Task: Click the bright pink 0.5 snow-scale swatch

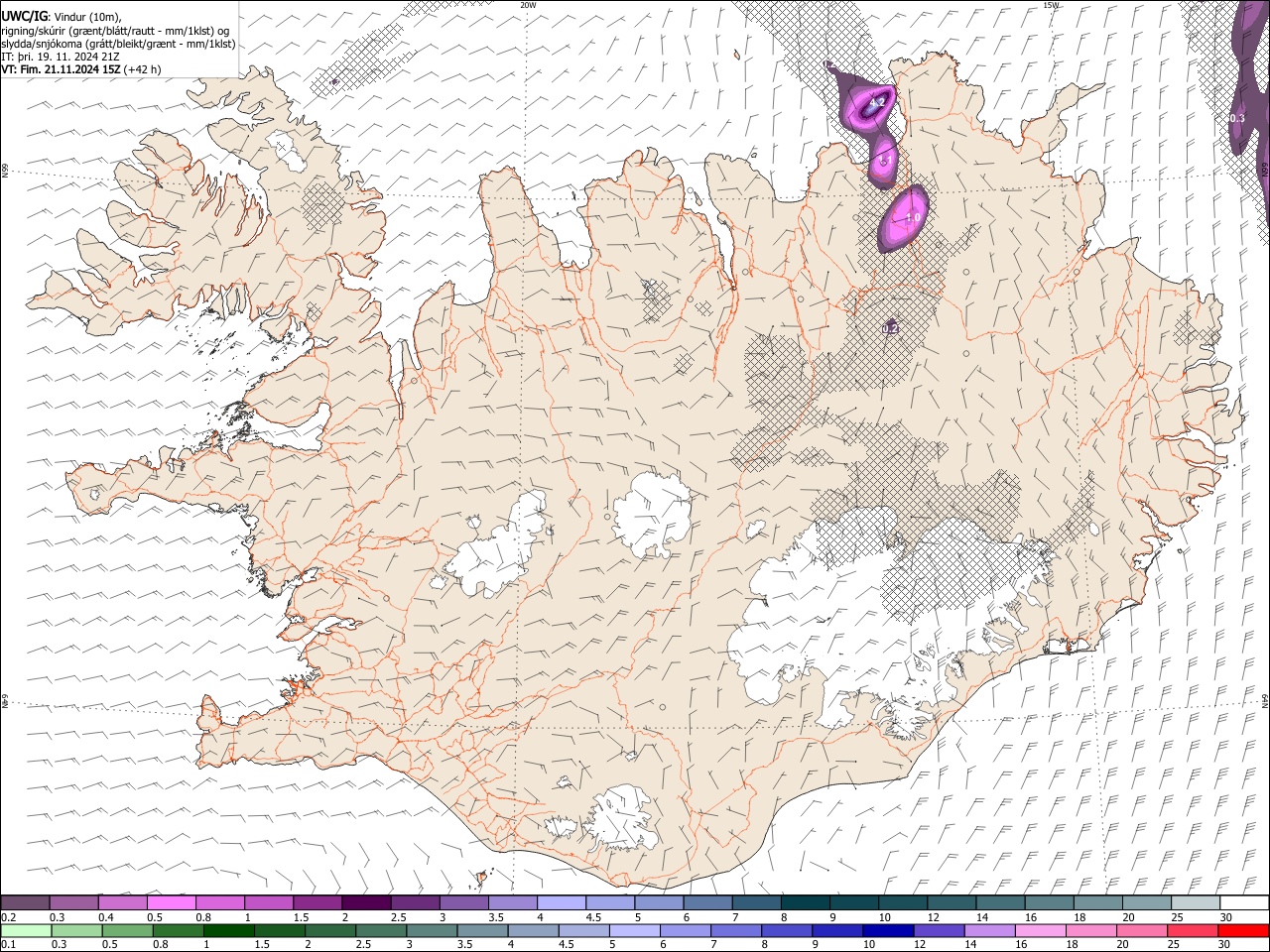Action: [171, 903]
